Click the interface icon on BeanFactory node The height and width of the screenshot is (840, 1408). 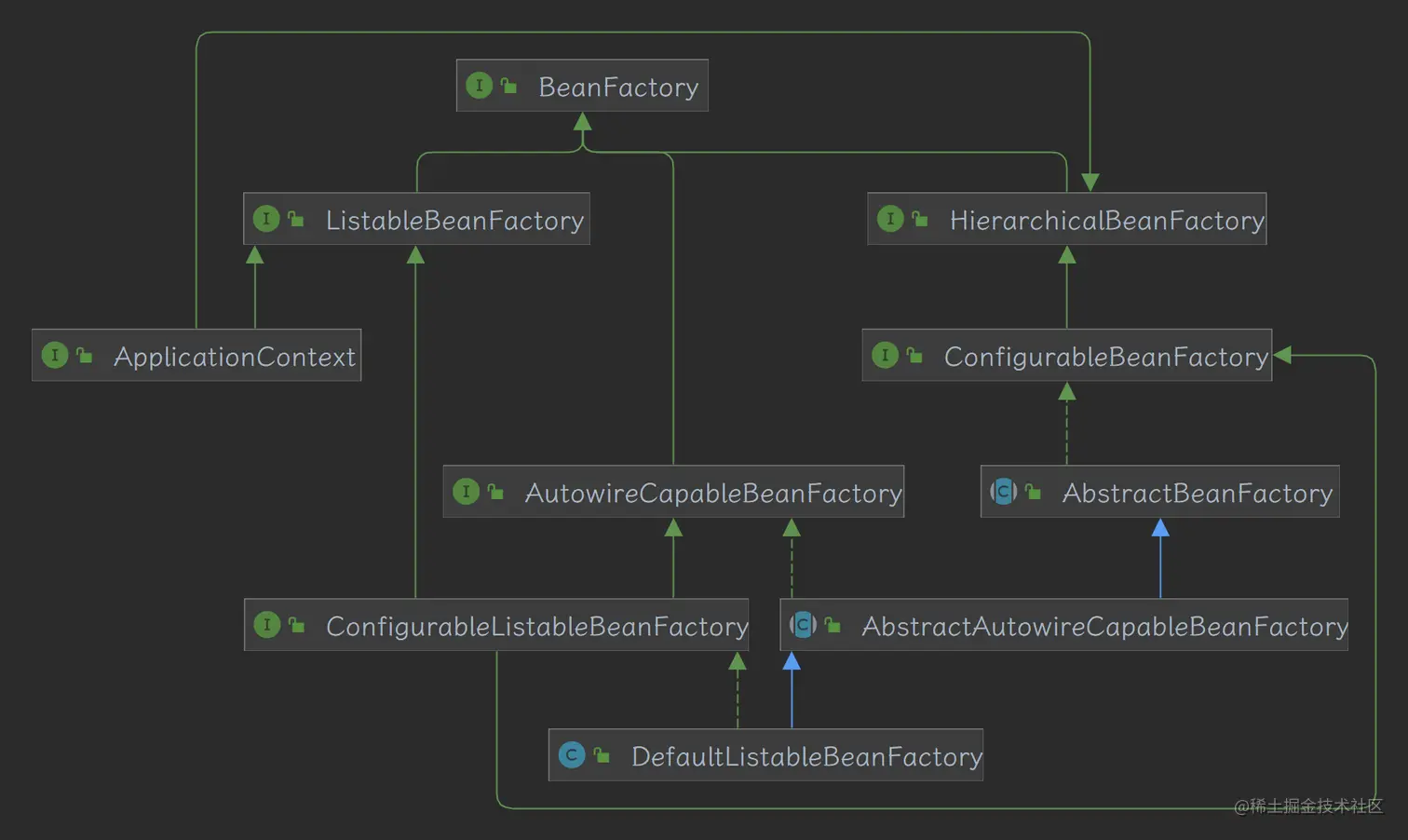point(479,86)
